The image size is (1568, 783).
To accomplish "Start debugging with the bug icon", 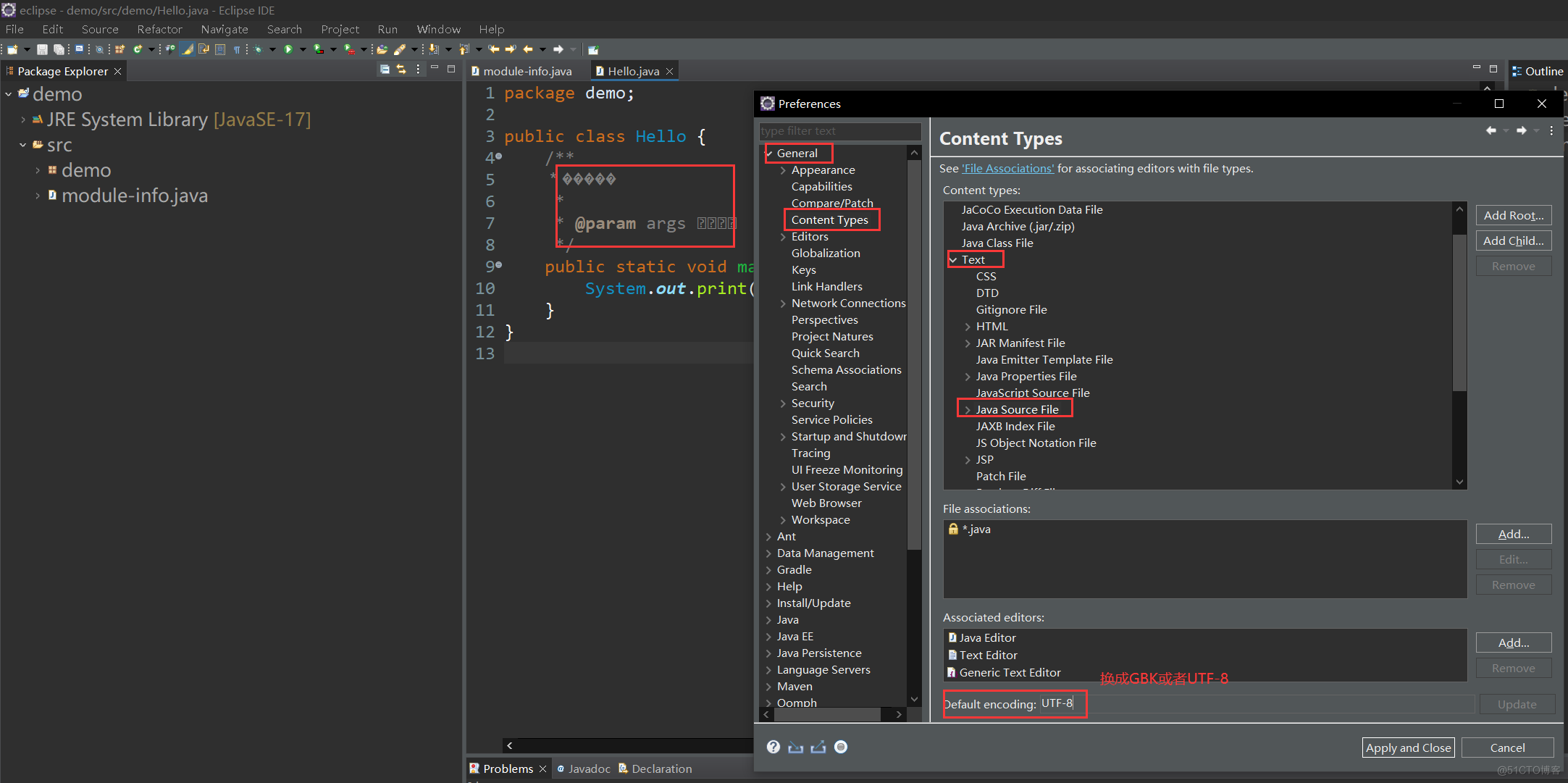I will point(258,49).
